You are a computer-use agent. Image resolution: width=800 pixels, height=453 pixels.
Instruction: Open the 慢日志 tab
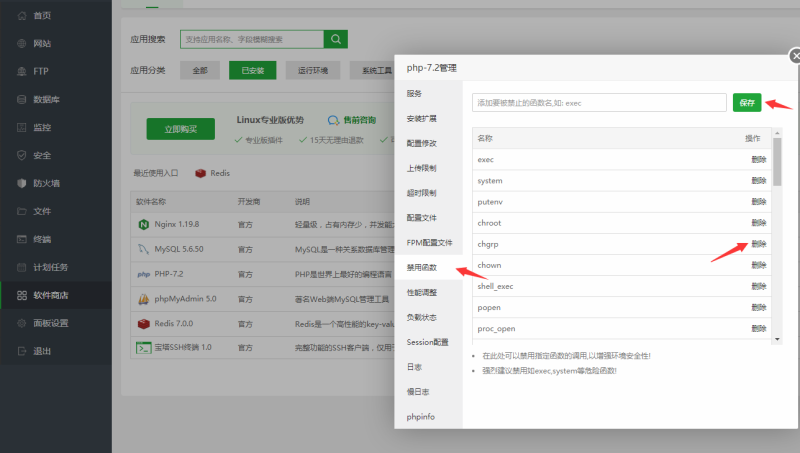pyautogui.click(x=429, y=392)
